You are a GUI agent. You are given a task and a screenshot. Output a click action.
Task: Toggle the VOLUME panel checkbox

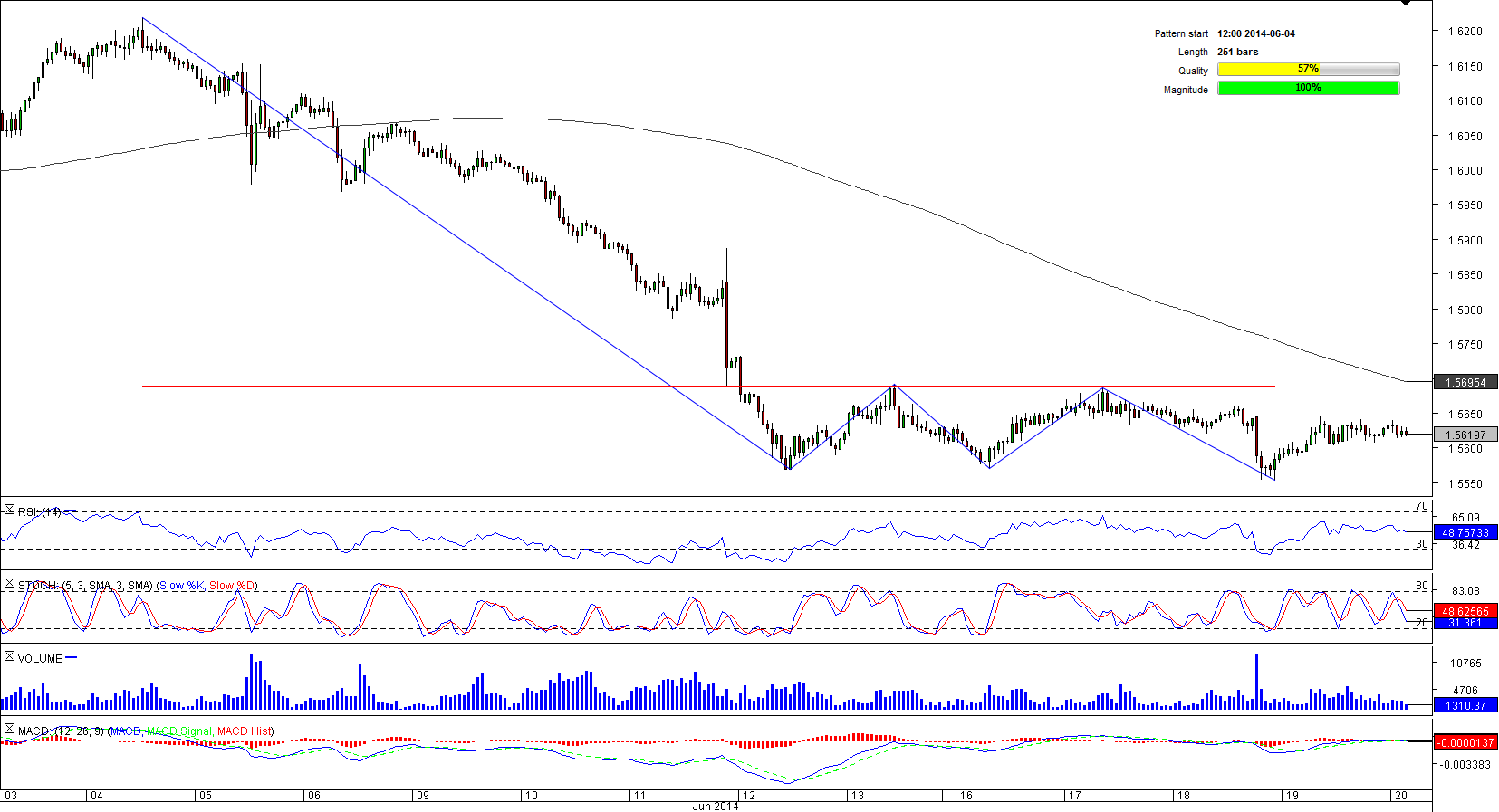(x=9, y=656)
